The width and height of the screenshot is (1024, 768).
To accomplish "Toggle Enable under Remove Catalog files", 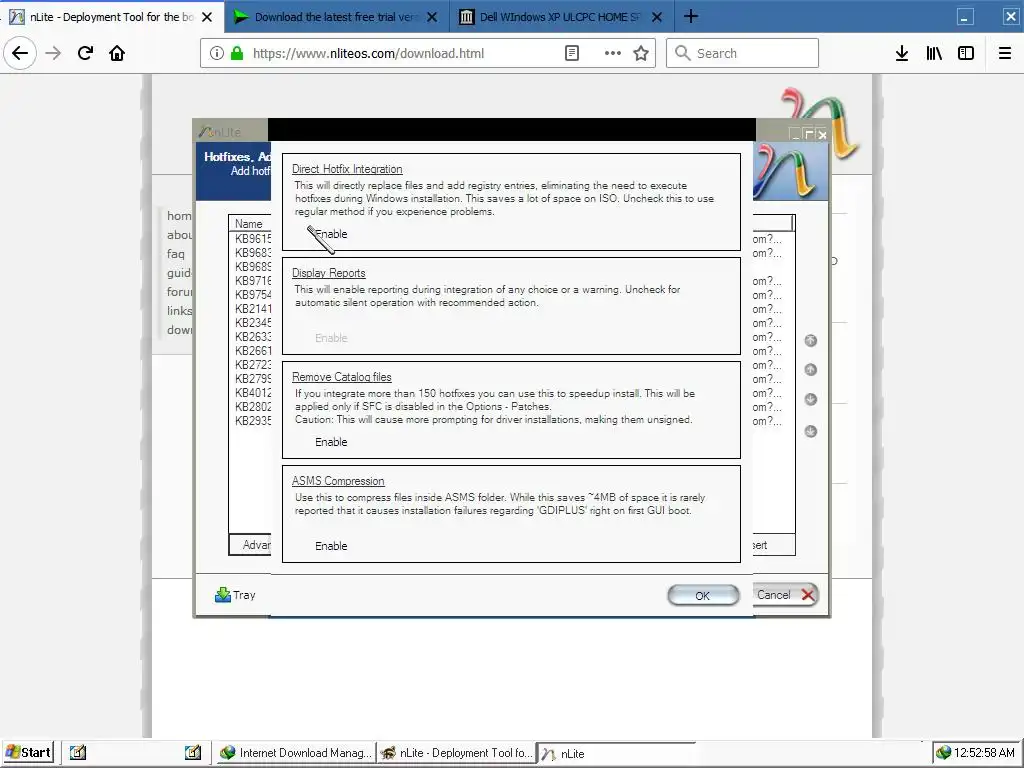I will pos(331,442).
